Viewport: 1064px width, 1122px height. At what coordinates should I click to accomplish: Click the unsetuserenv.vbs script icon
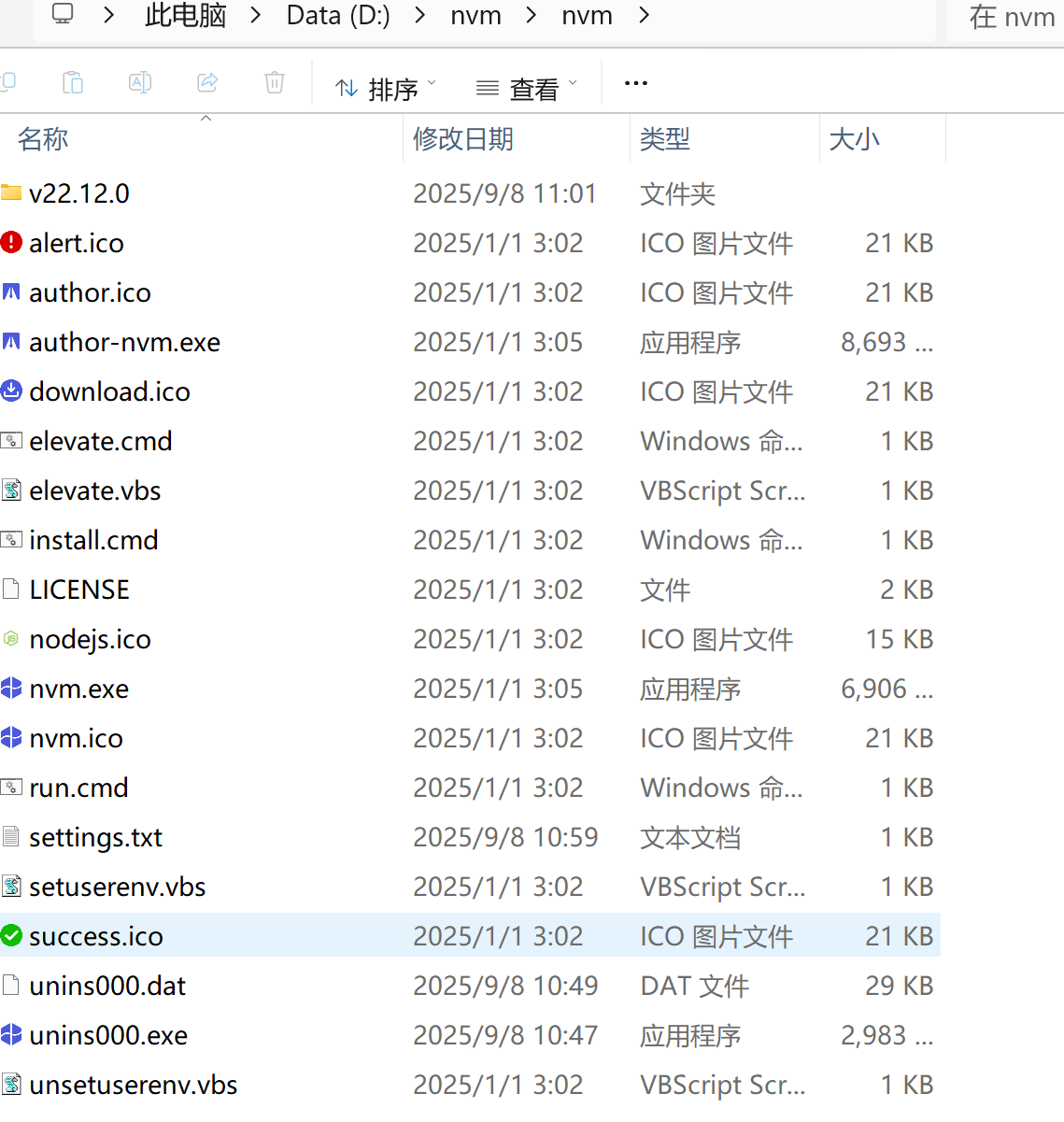click(11, 1085)
